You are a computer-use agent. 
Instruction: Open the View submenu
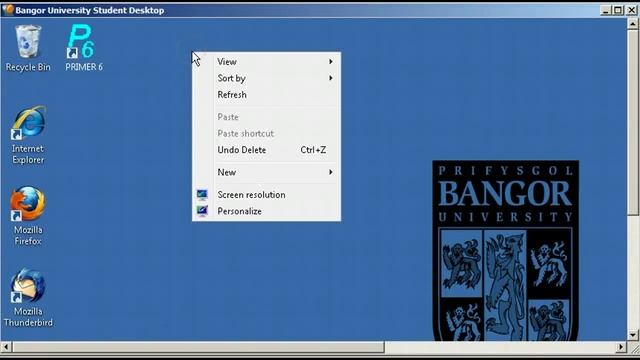pyautogui.click(x=267, y=62)
